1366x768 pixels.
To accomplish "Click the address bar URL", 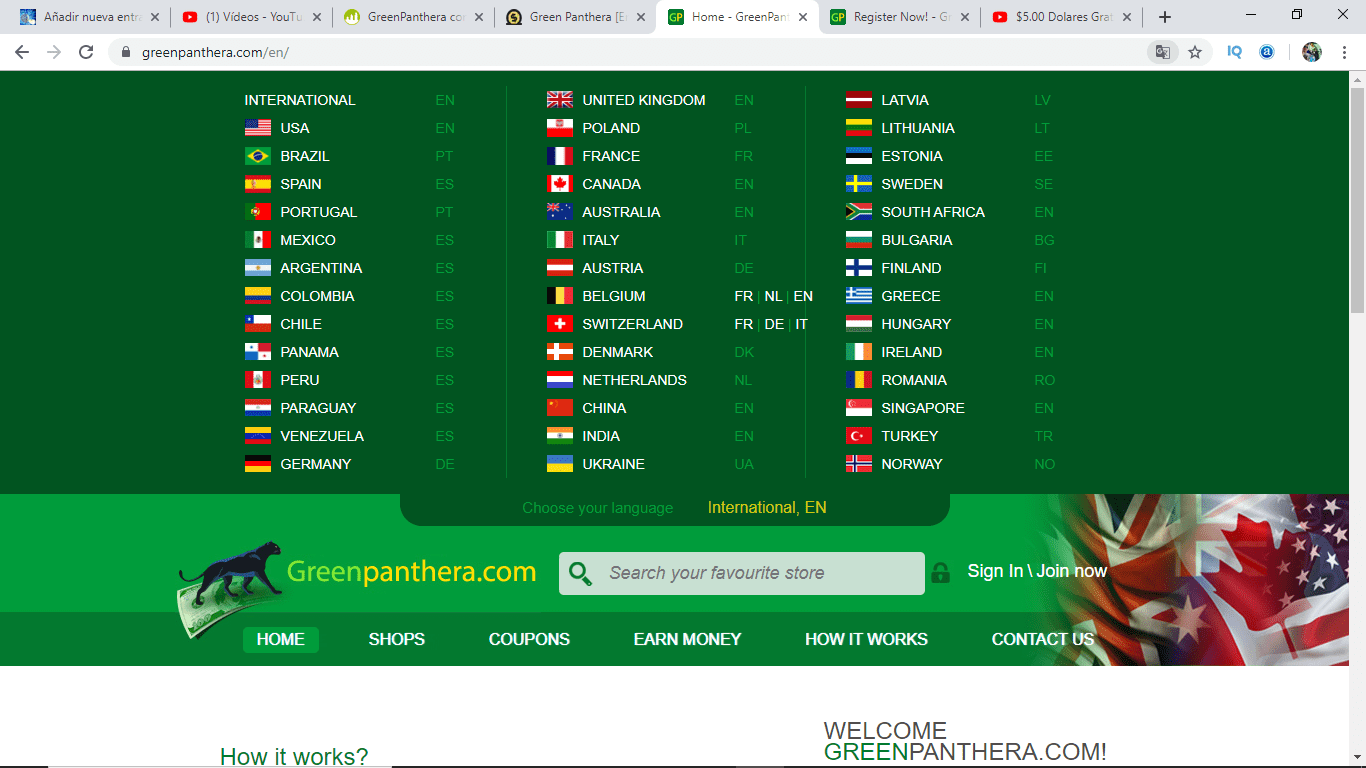I will [x=215, y=52].
